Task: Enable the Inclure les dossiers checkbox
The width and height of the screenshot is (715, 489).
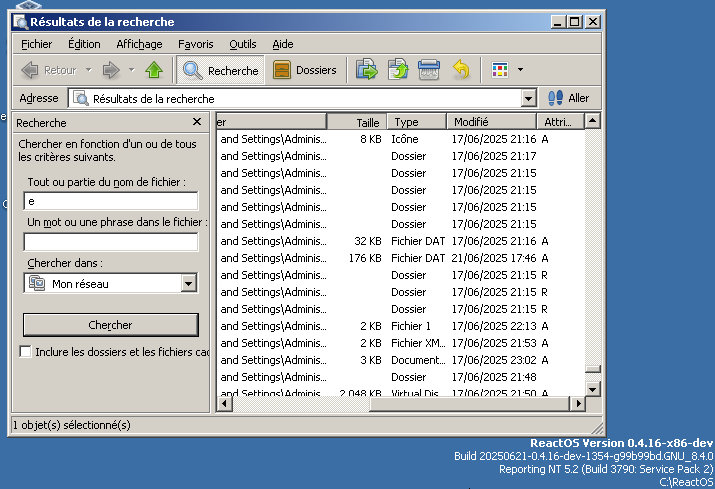Action: pyautogui.click(x=26, y=352)
